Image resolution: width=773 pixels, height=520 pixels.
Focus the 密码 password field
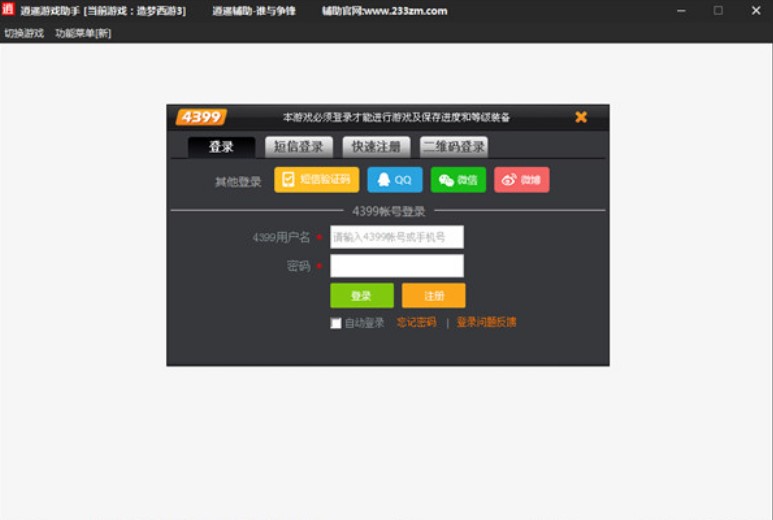pyautogui.click(x=397, y=266)
